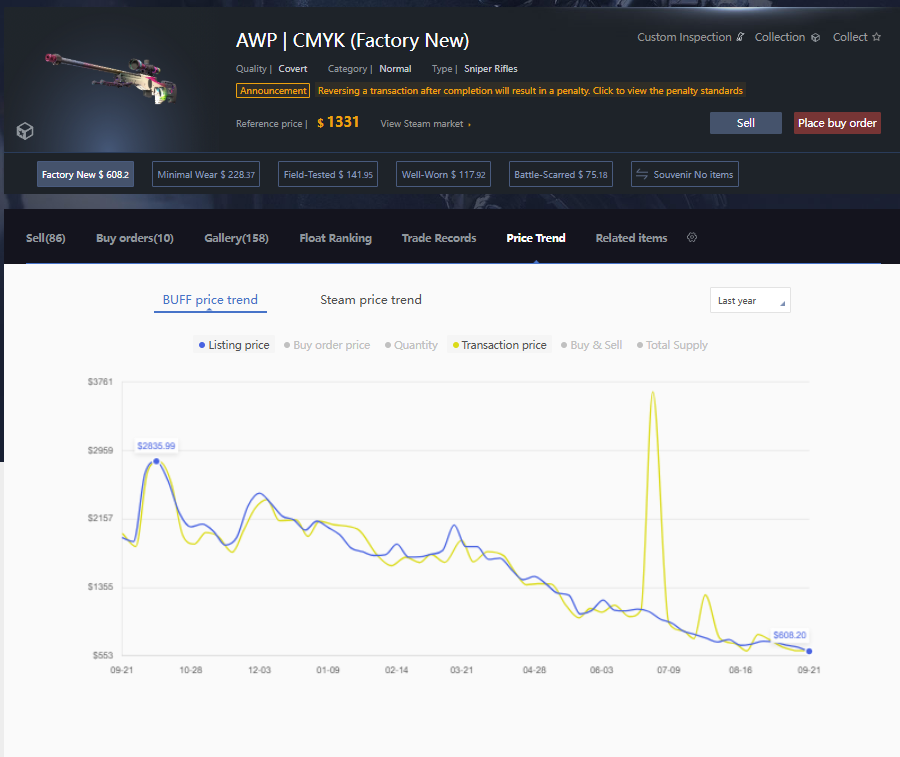Open the penalty standards announcement text
The width and height of the screenshot is (900, 757).
530,91
